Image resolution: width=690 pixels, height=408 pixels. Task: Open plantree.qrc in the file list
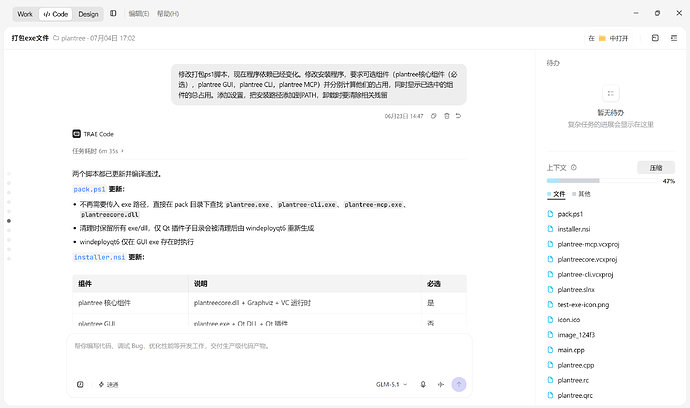(575, 395)
